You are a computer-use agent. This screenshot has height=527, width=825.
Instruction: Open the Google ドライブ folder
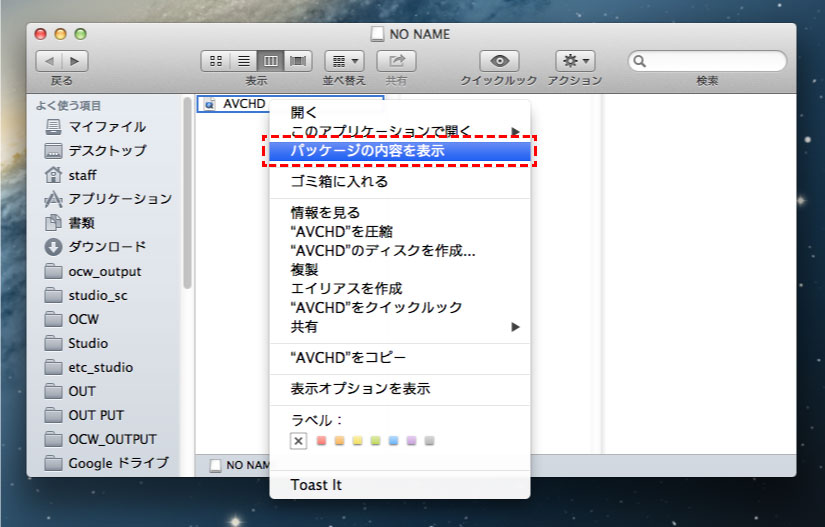click(x=107, y=463)
